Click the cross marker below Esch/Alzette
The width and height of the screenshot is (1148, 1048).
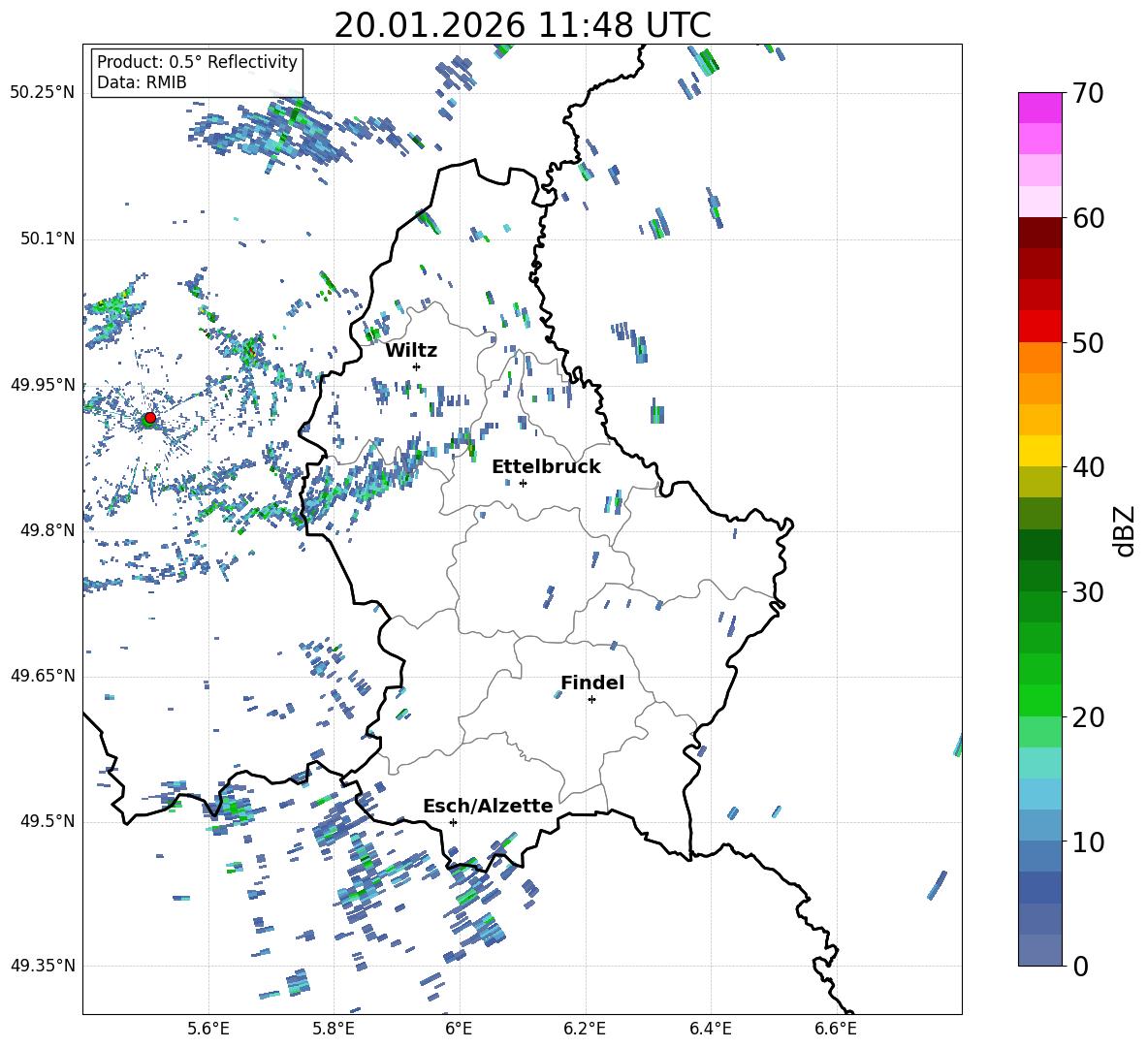(453, 822)
